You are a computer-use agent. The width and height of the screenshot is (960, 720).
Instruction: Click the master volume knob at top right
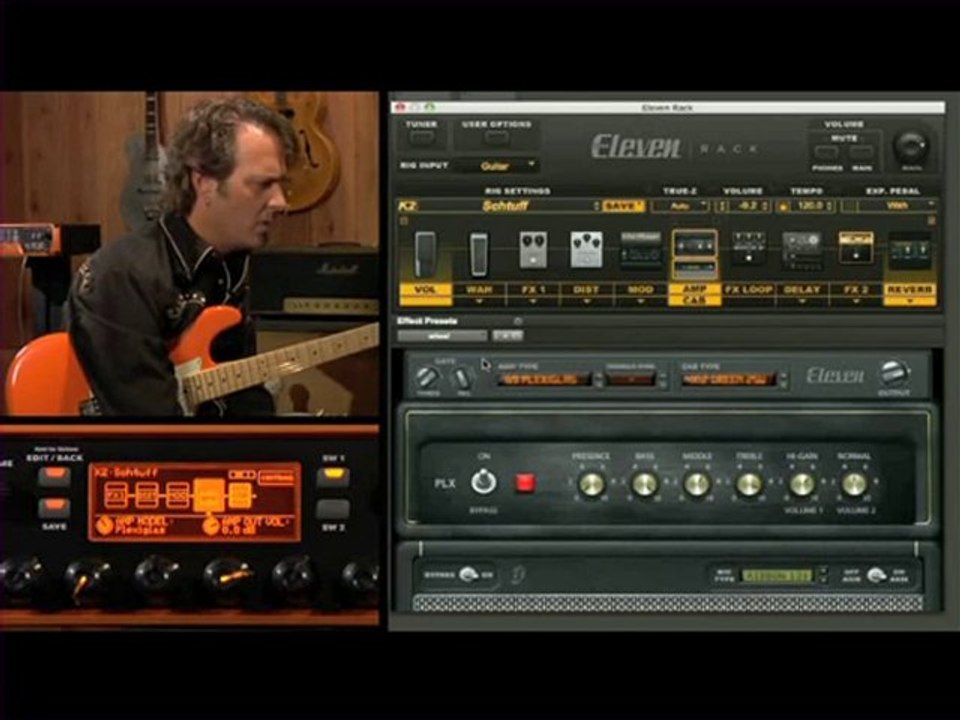pyautogui.click(x=912, y=147)
